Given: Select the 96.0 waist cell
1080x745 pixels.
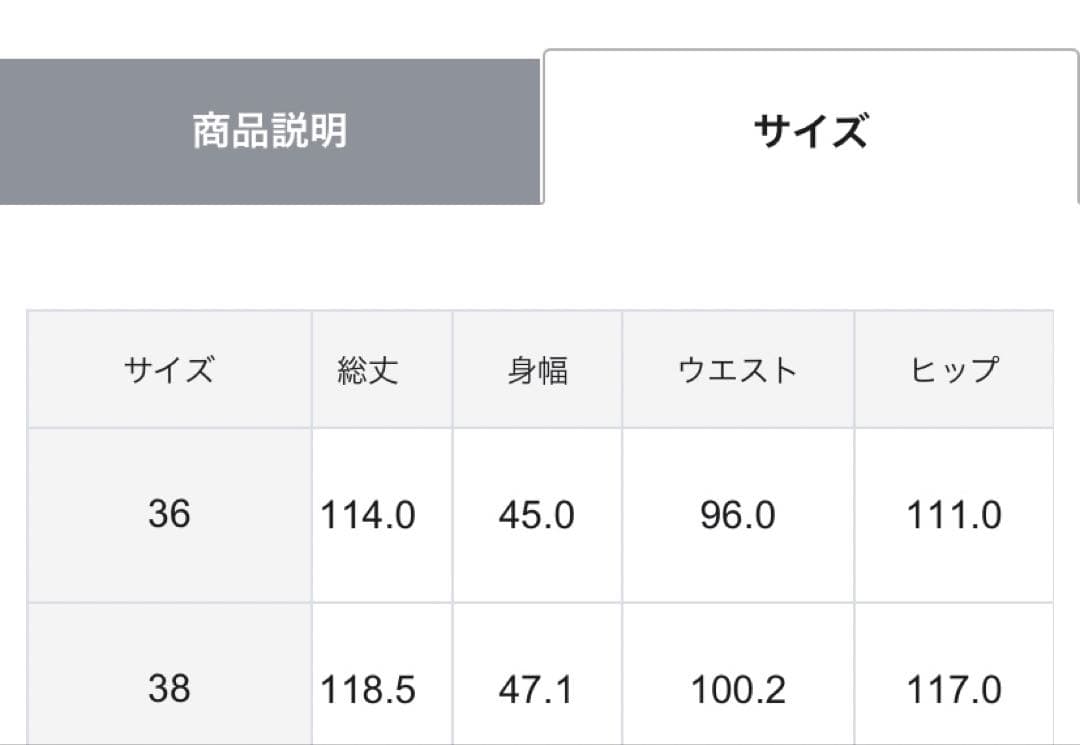Looking at the screenshot, I should [738, 516].
